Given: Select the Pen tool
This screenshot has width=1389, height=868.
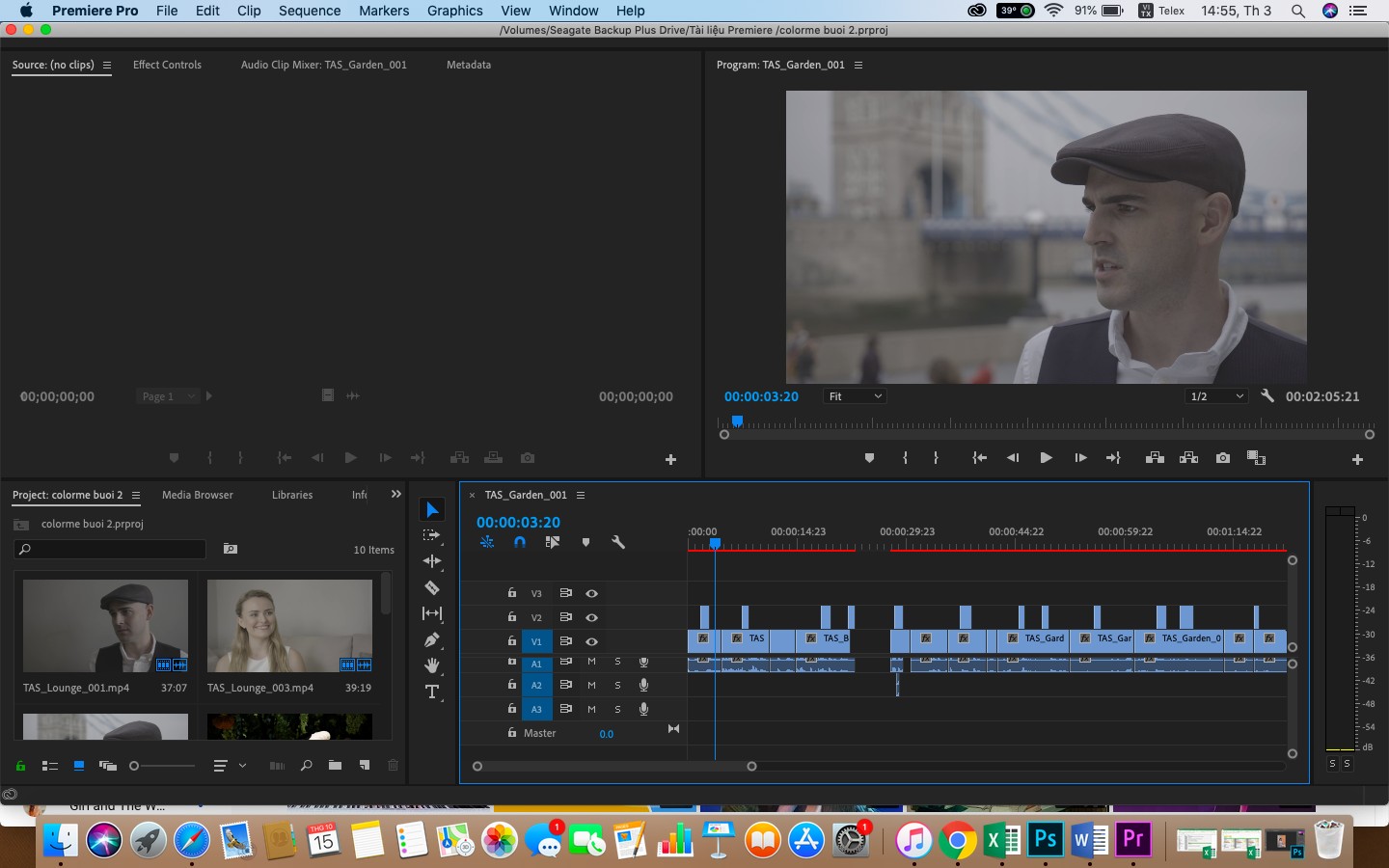Looking at the screenshot, I should 431,639.
